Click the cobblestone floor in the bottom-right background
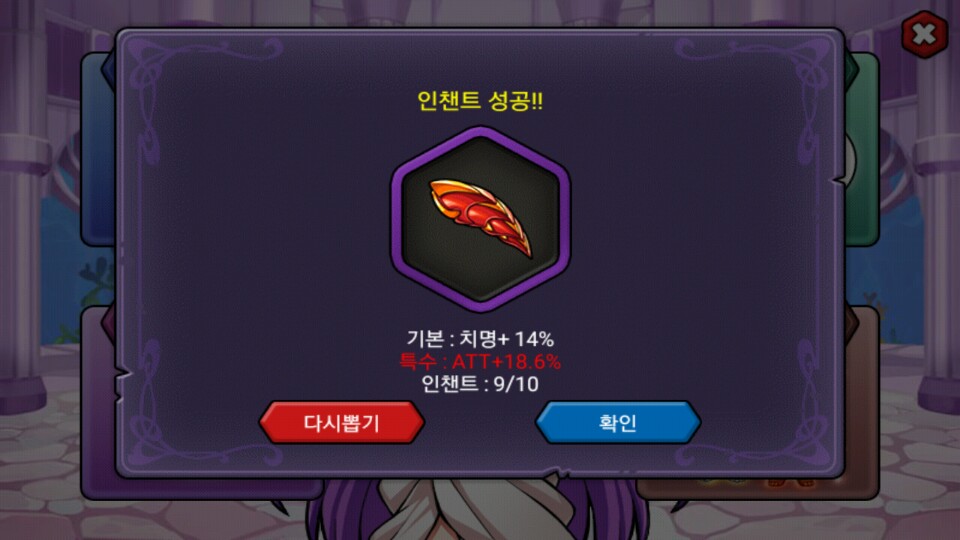Viewport: 960px width, 540px height. click(x=918, y=484)
